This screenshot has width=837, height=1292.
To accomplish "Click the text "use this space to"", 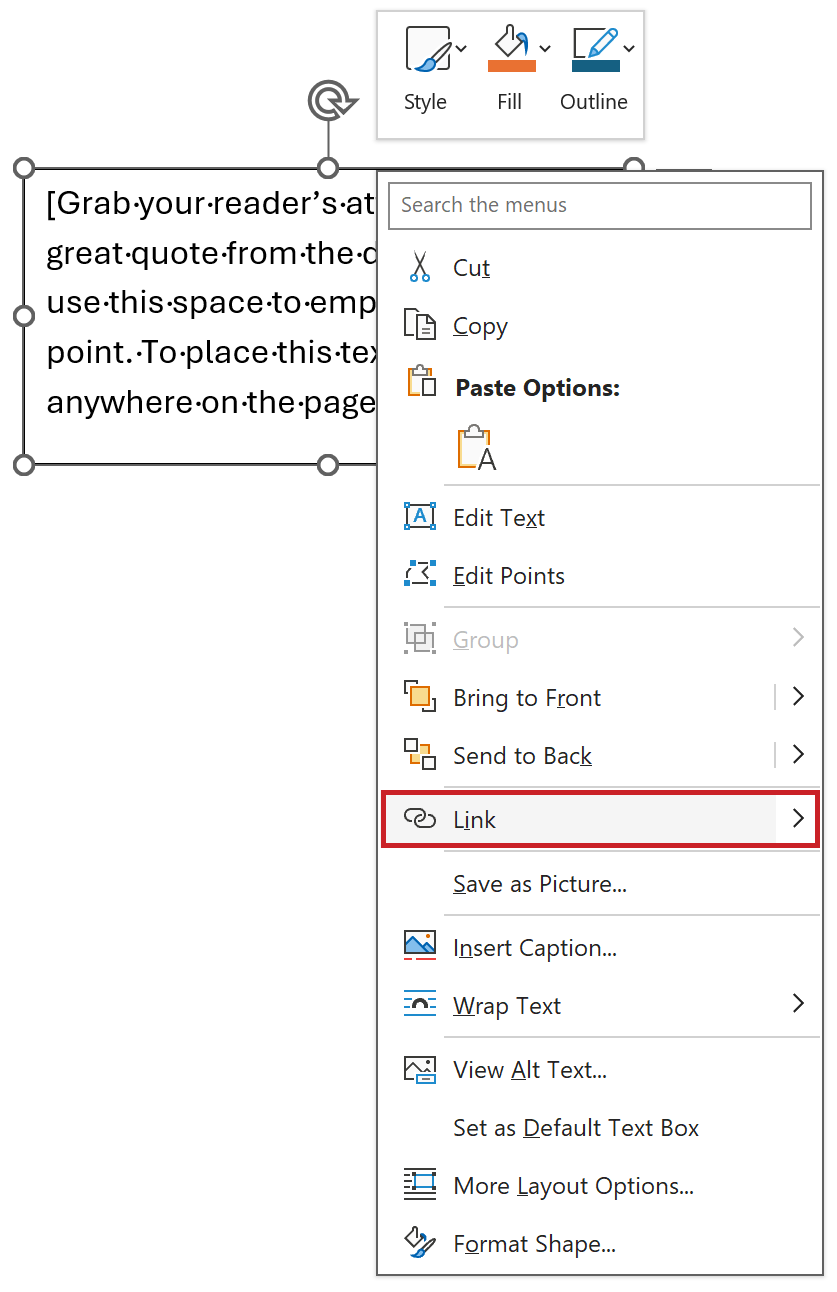I will coord(211,303).
